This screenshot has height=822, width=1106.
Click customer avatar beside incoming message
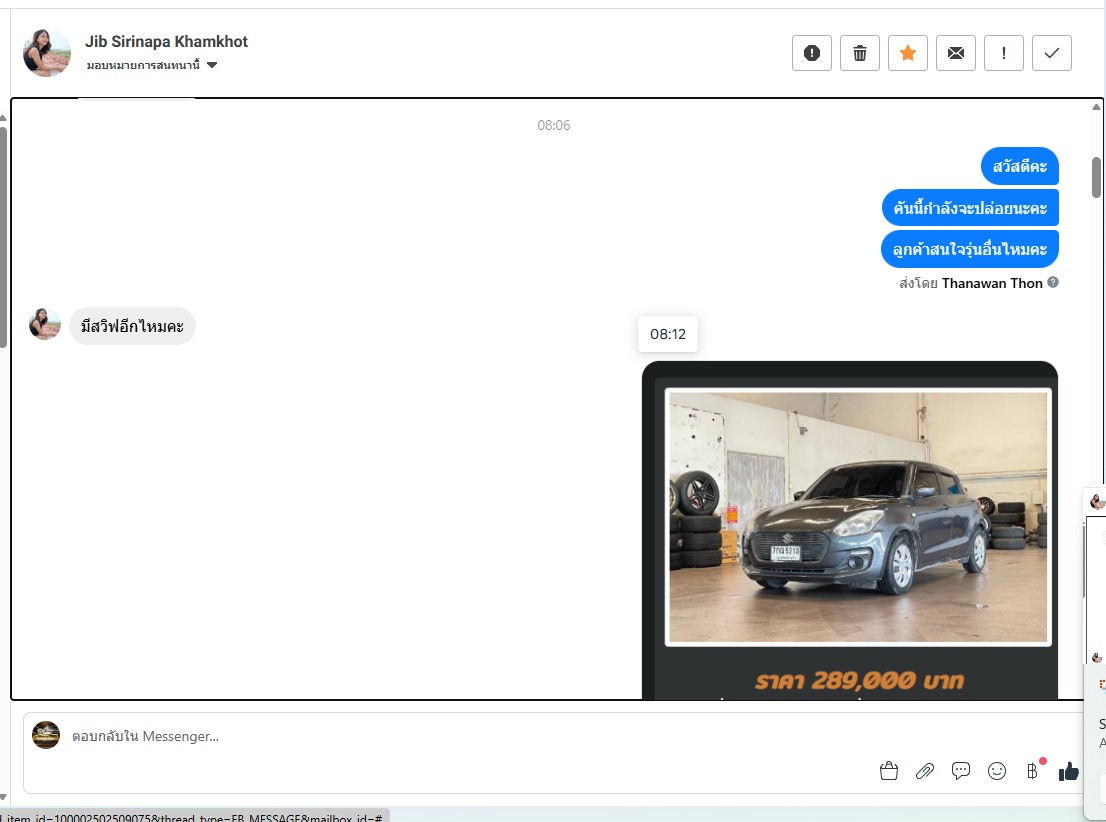(44, 324)
